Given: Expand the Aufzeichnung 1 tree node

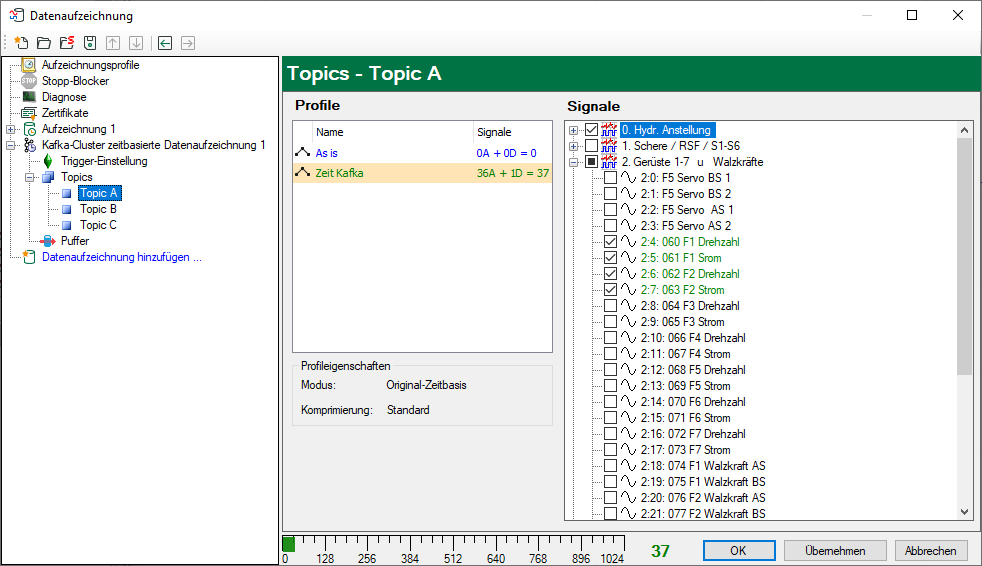Looking at the screenshot, I should (x=11, y=129).
